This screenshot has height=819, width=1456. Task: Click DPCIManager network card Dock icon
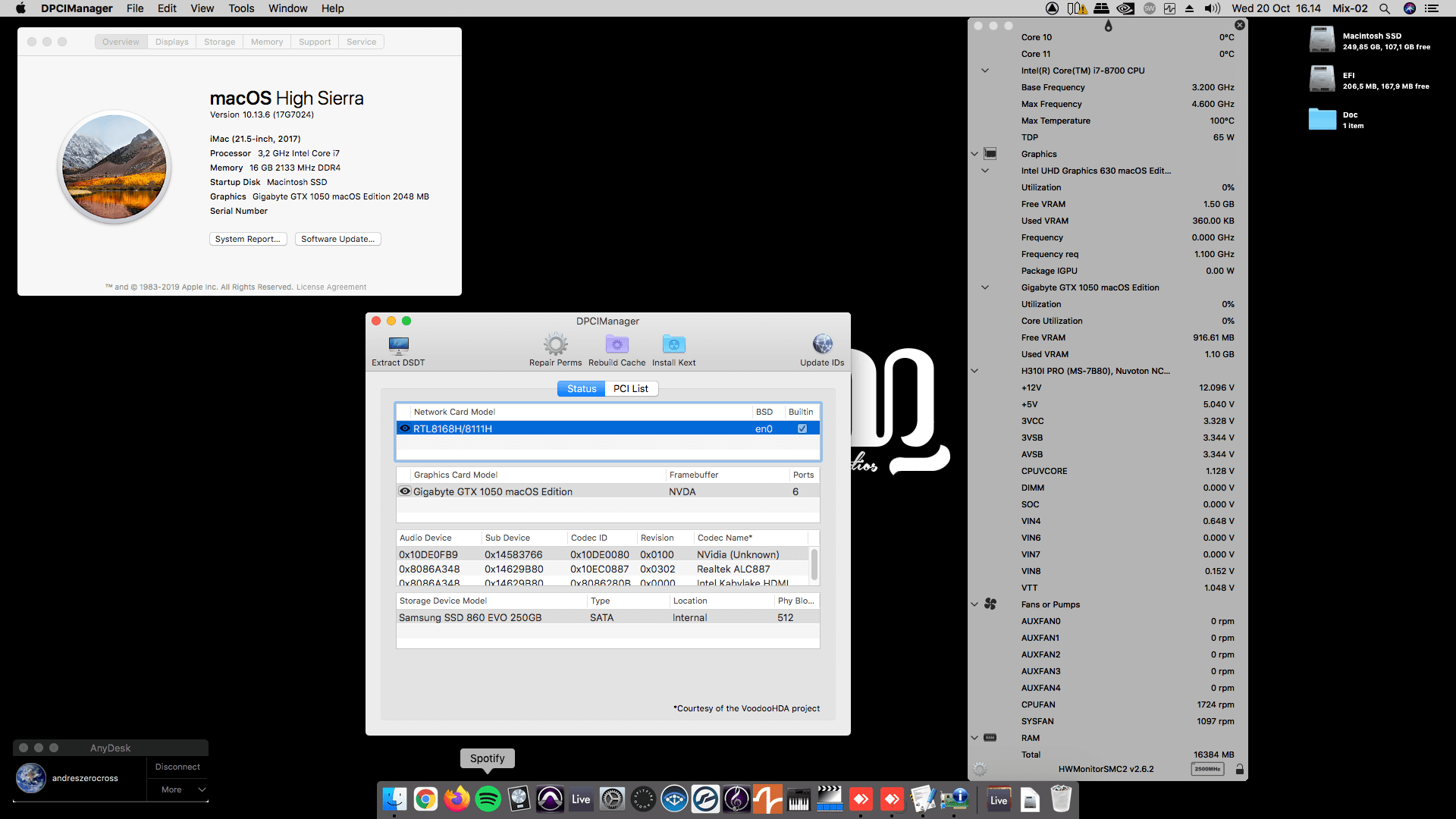click(x=954, y=799)
